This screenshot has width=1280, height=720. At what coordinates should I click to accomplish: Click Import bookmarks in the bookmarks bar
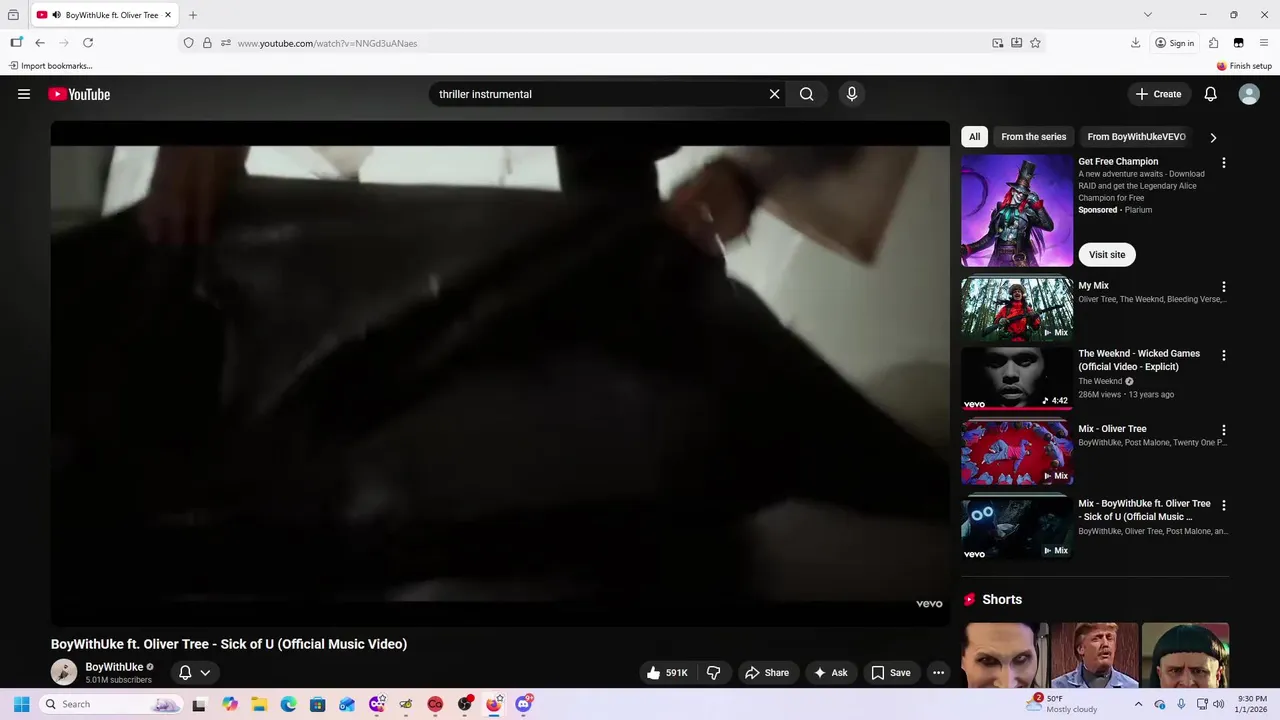point(50,66)
